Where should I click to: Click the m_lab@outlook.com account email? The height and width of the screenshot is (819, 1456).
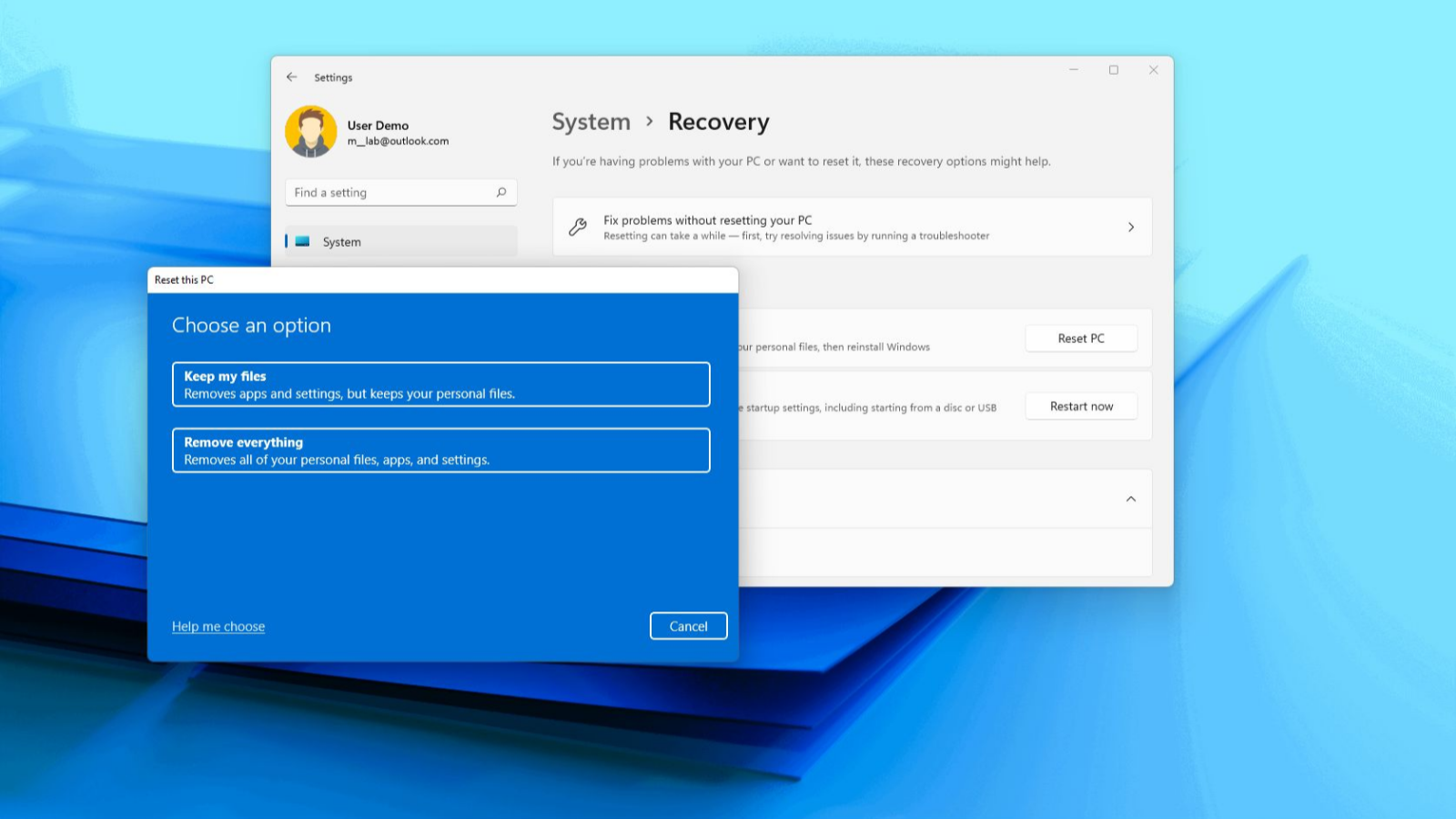(x=398, y=141)
